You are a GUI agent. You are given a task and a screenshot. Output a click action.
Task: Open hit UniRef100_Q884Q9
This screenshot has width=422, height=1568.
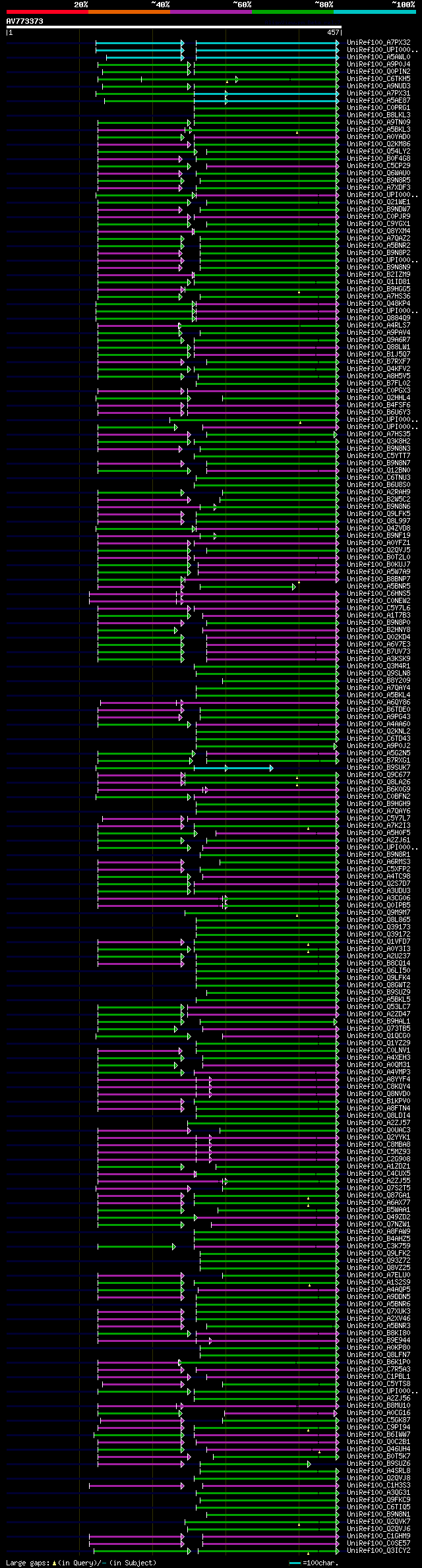coord(378,318)
